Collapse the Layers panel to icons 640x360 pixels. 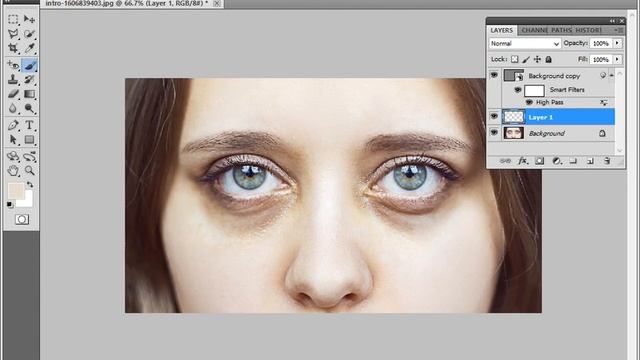point(612,20)
